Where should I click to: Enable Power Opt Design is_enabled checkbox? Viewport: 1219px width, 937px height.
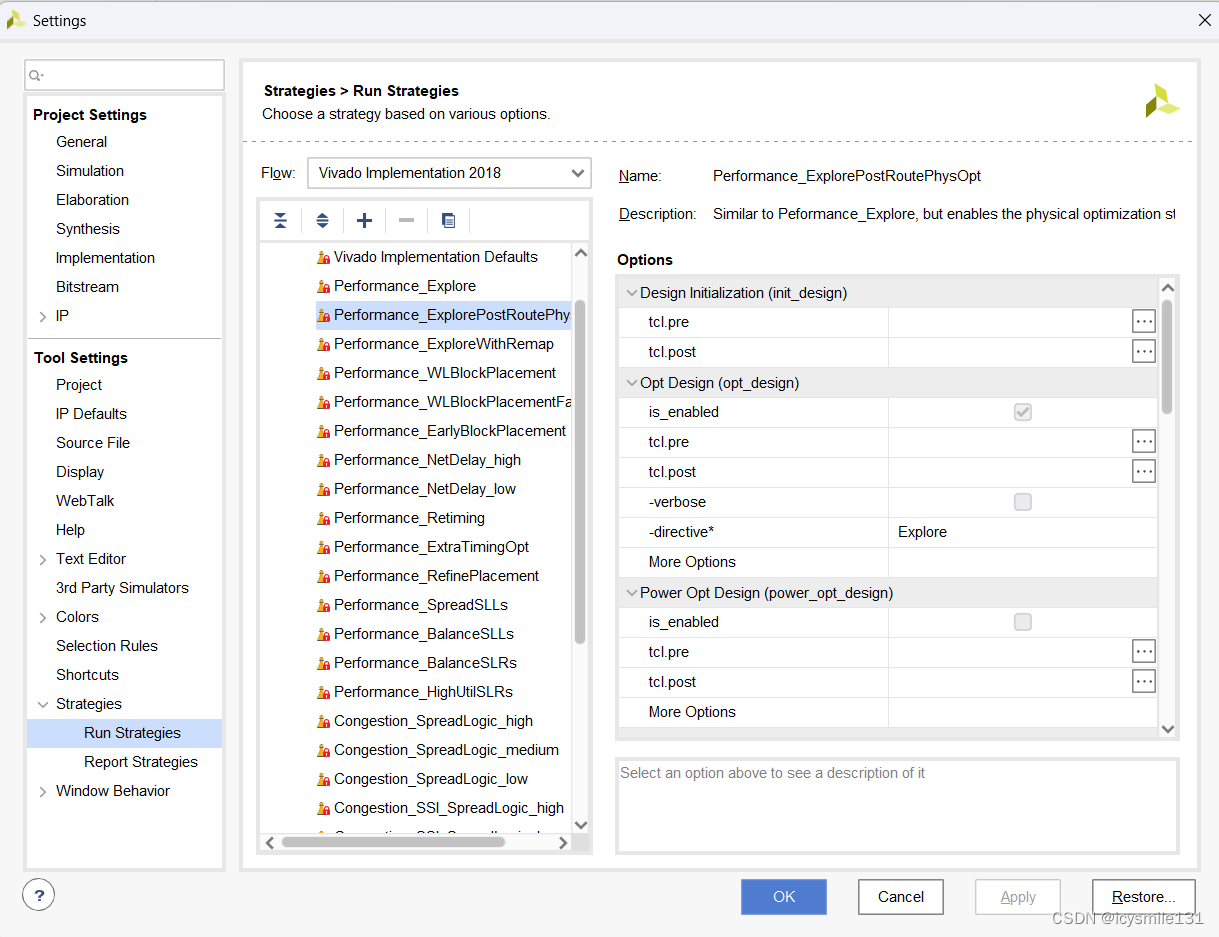(x=1022, y=622)
